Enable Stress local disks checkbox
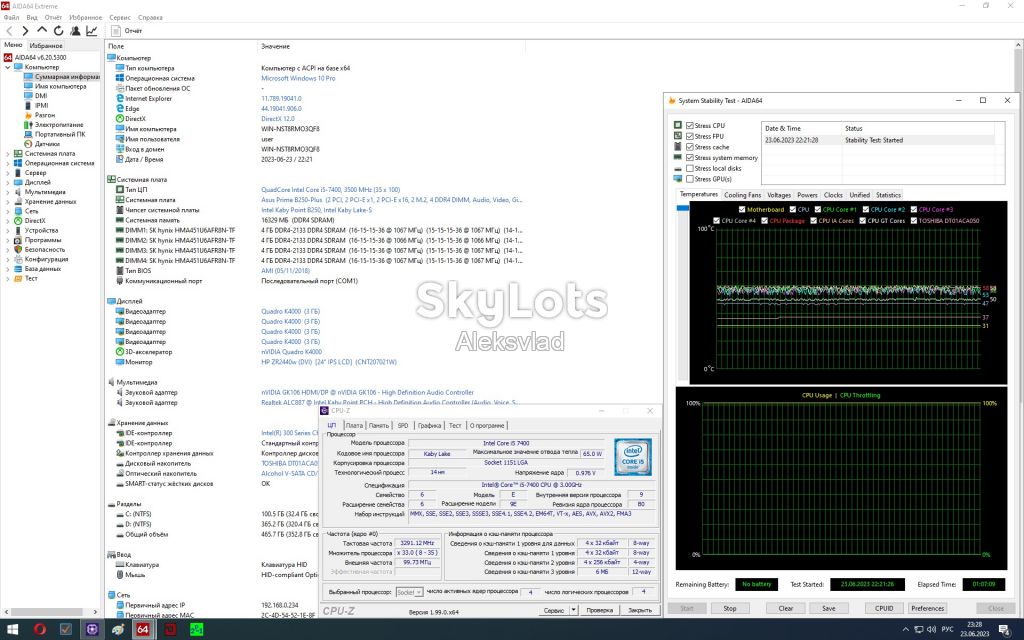The image size is (1024, 640). coord(690,168)
